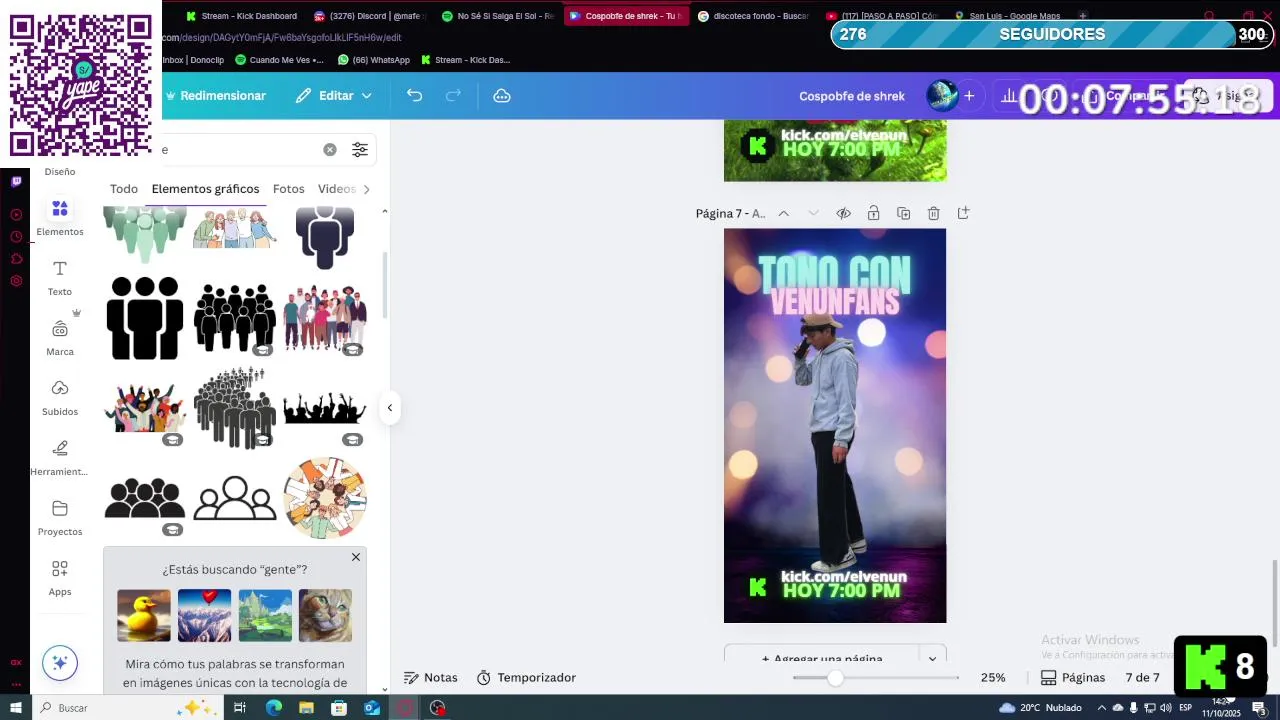Select the three black figures people graphic

[145, 318]
